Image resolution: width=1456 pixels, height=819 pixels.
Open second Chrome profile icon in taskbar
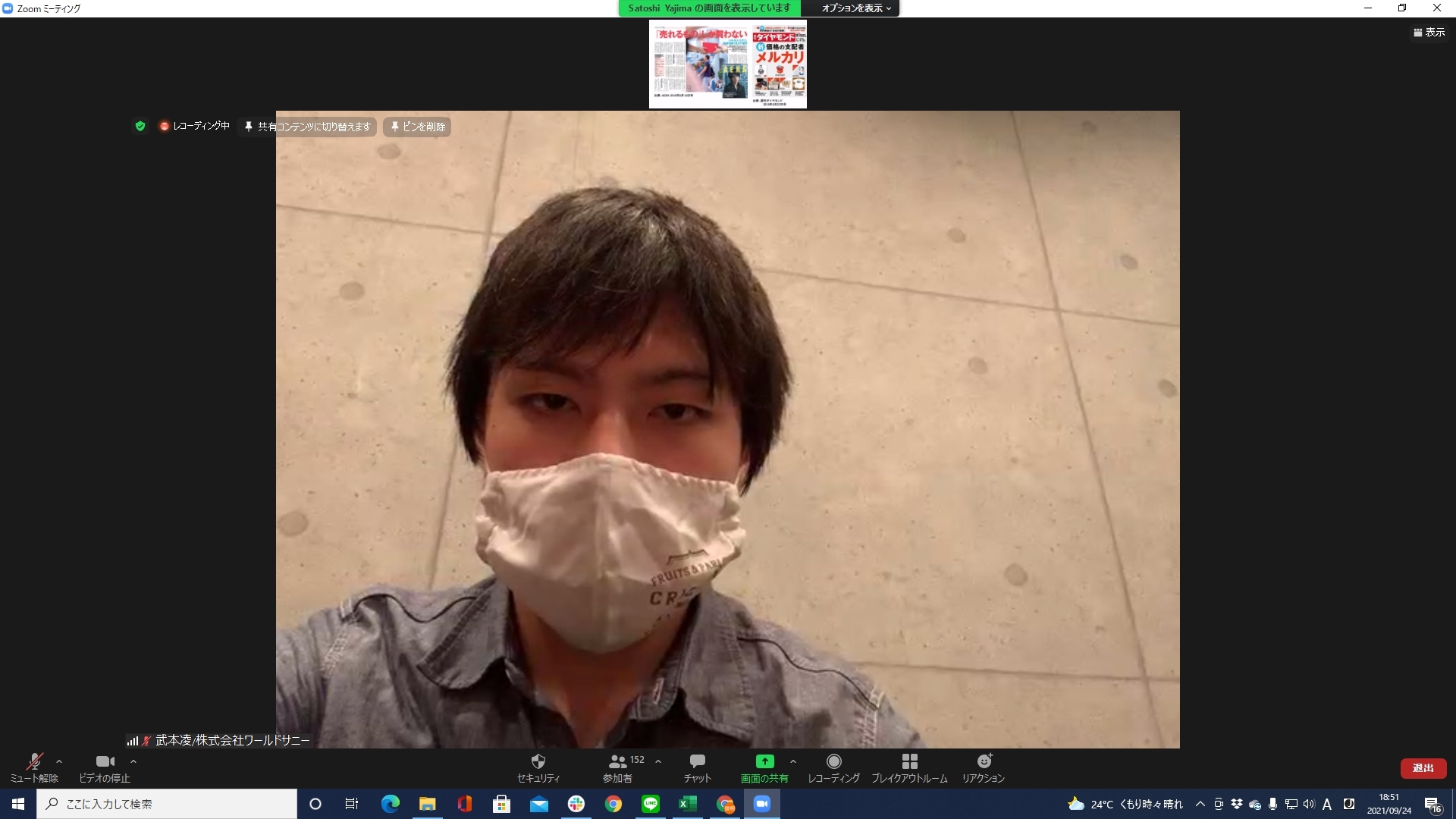pos(725,804)
